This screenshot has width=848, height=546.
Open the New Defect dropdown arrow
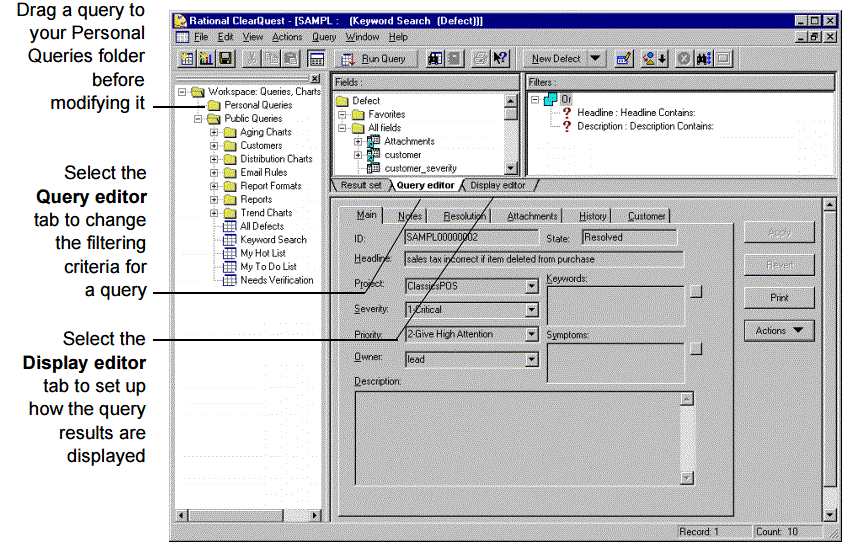[596, 59]
